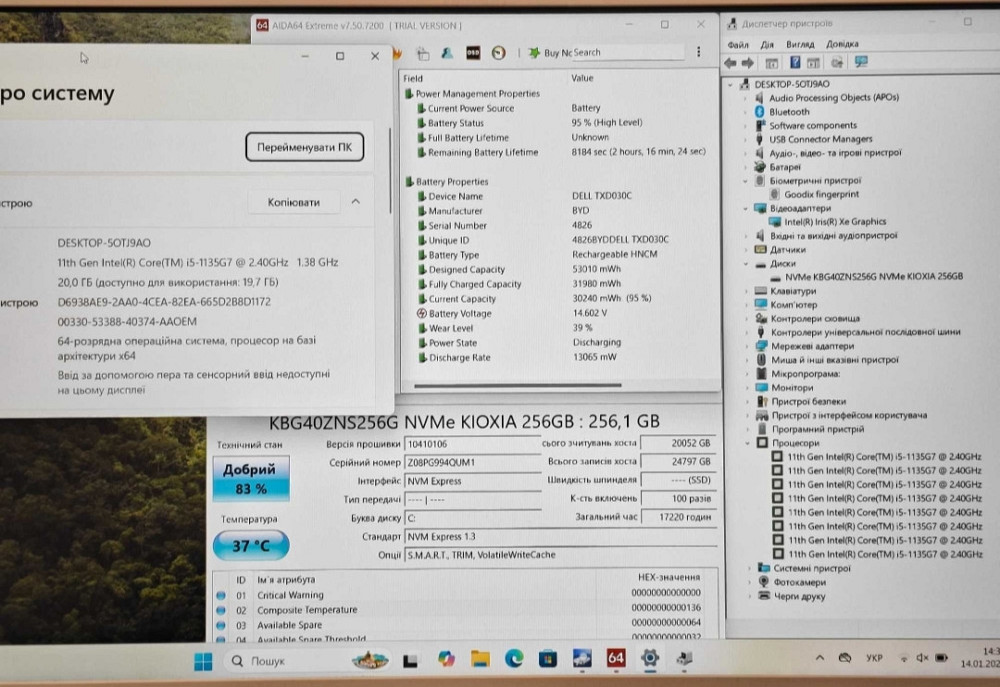
Task: Click the Копіювати button
Action: 293,202
